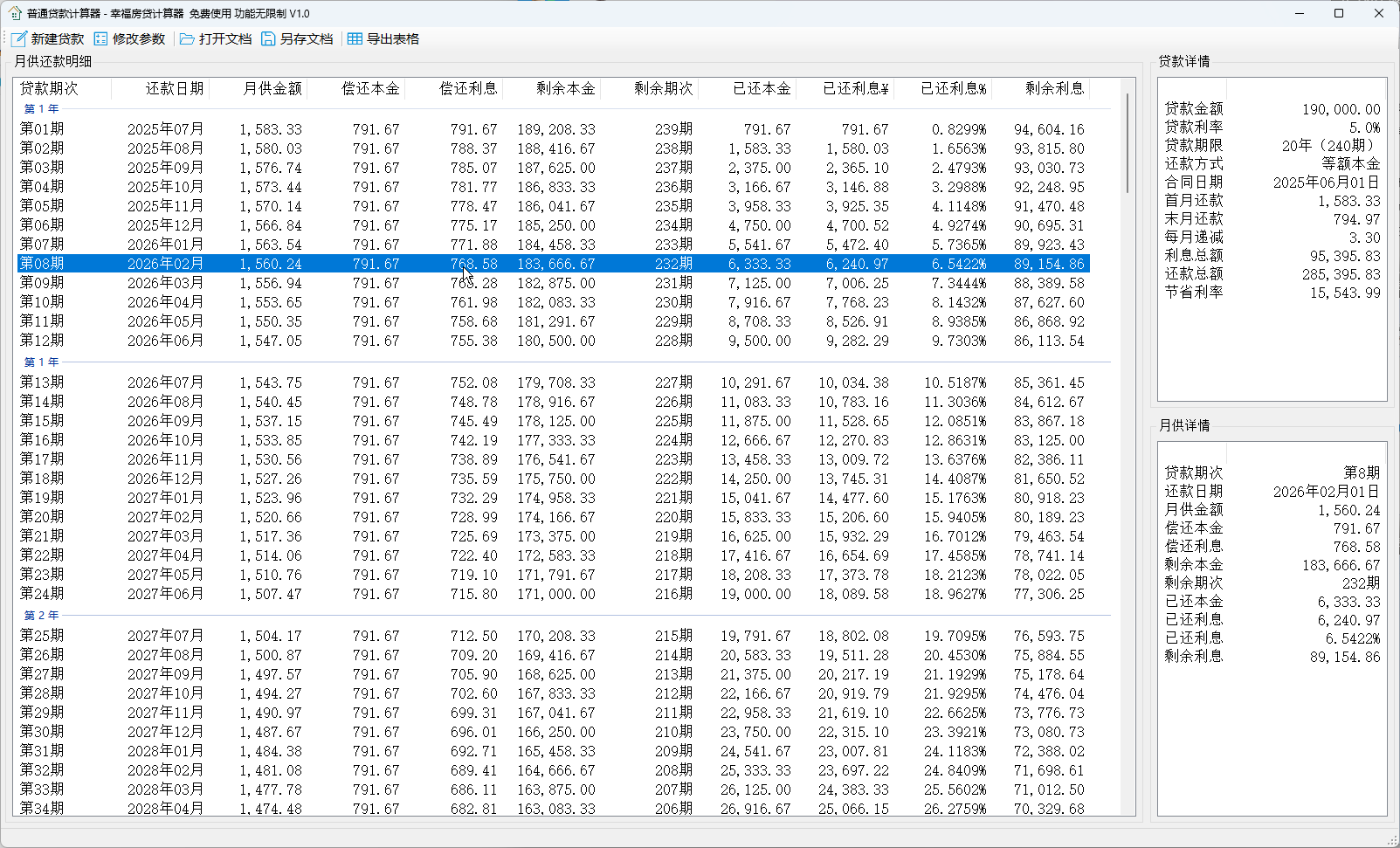
Task: Click loan term 20年（240期）
Action: (x=1331, y=146)
